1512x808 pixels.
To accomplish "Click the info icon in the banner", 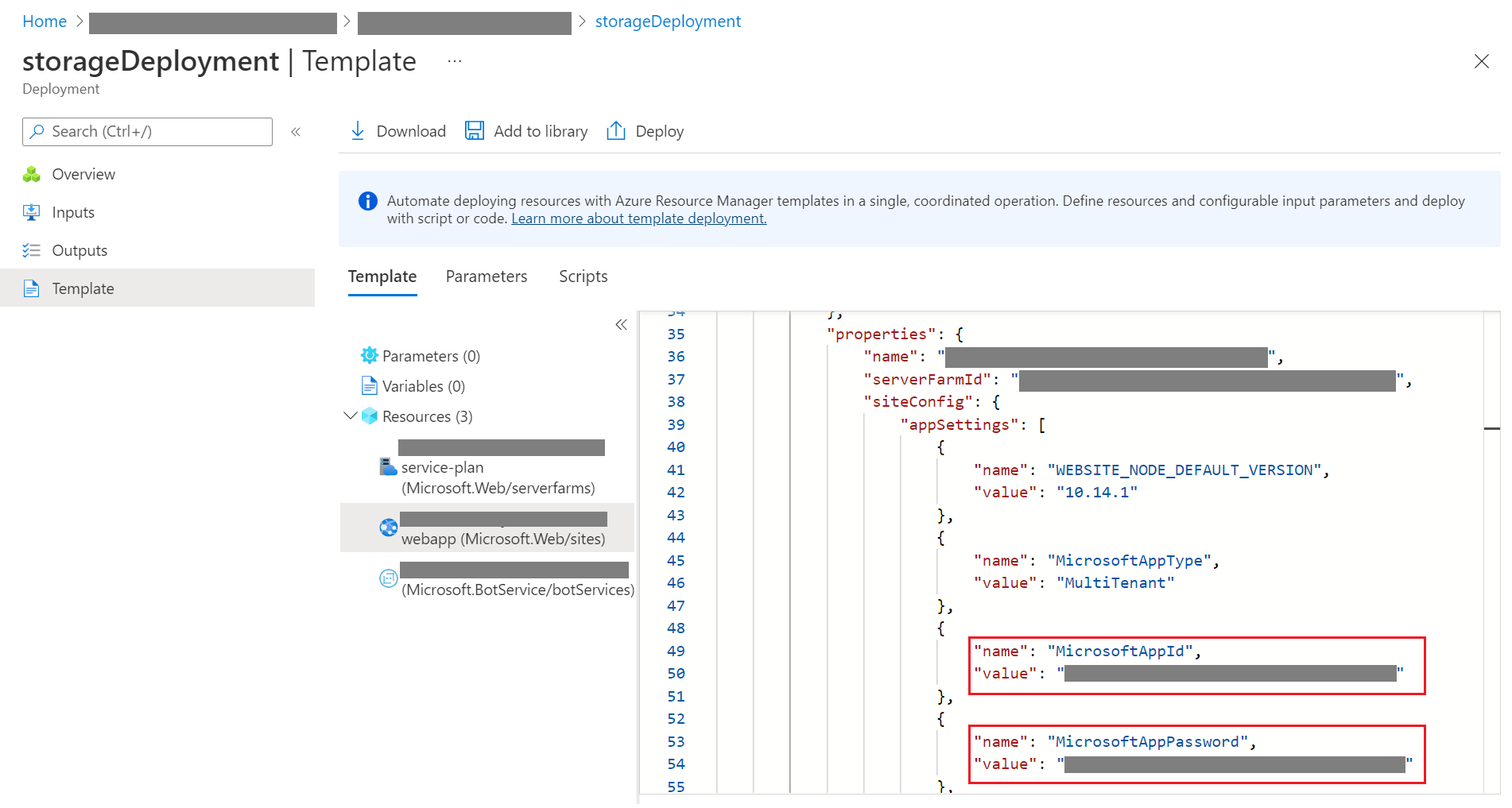I will (x=368, y=201).
